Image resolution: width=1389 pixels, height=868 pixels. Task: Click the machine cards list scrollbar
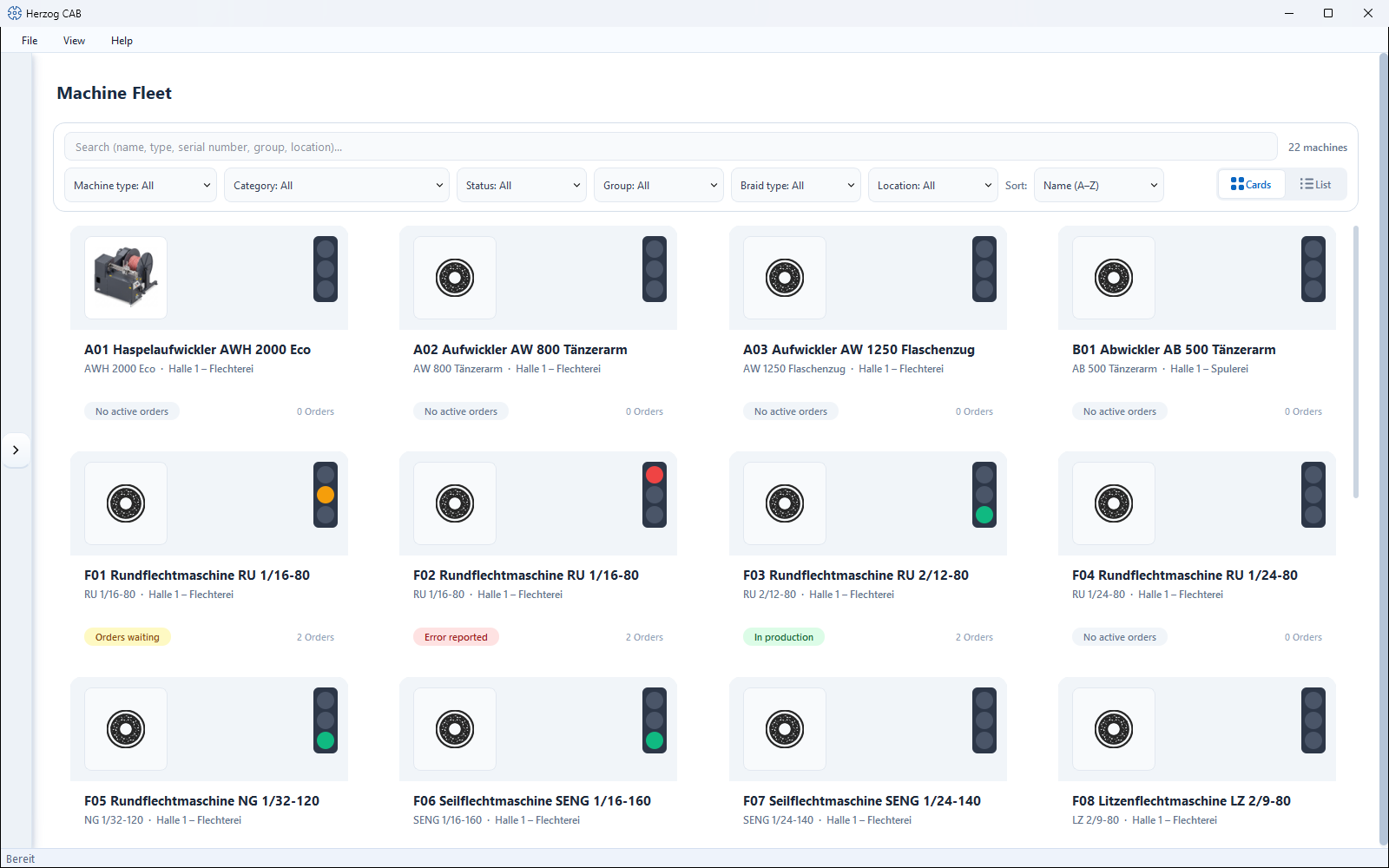click(1356, 362)
